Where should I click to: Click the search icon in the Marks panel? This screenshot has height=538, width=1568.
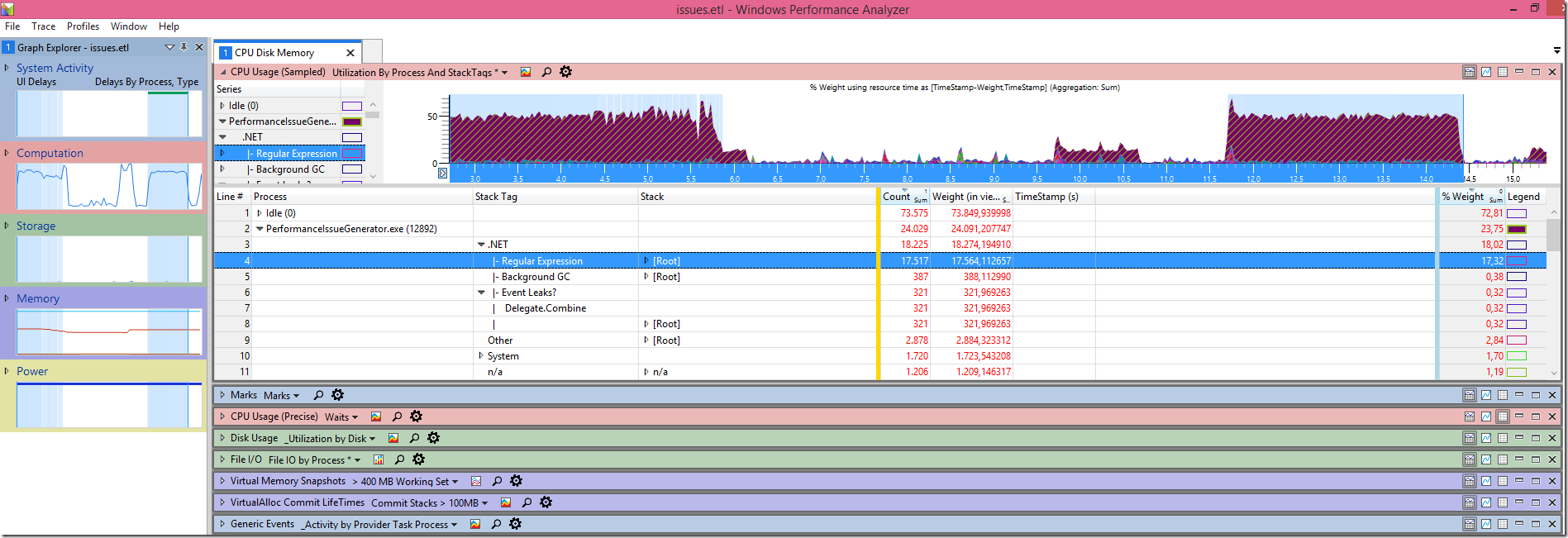coord(318,395)
